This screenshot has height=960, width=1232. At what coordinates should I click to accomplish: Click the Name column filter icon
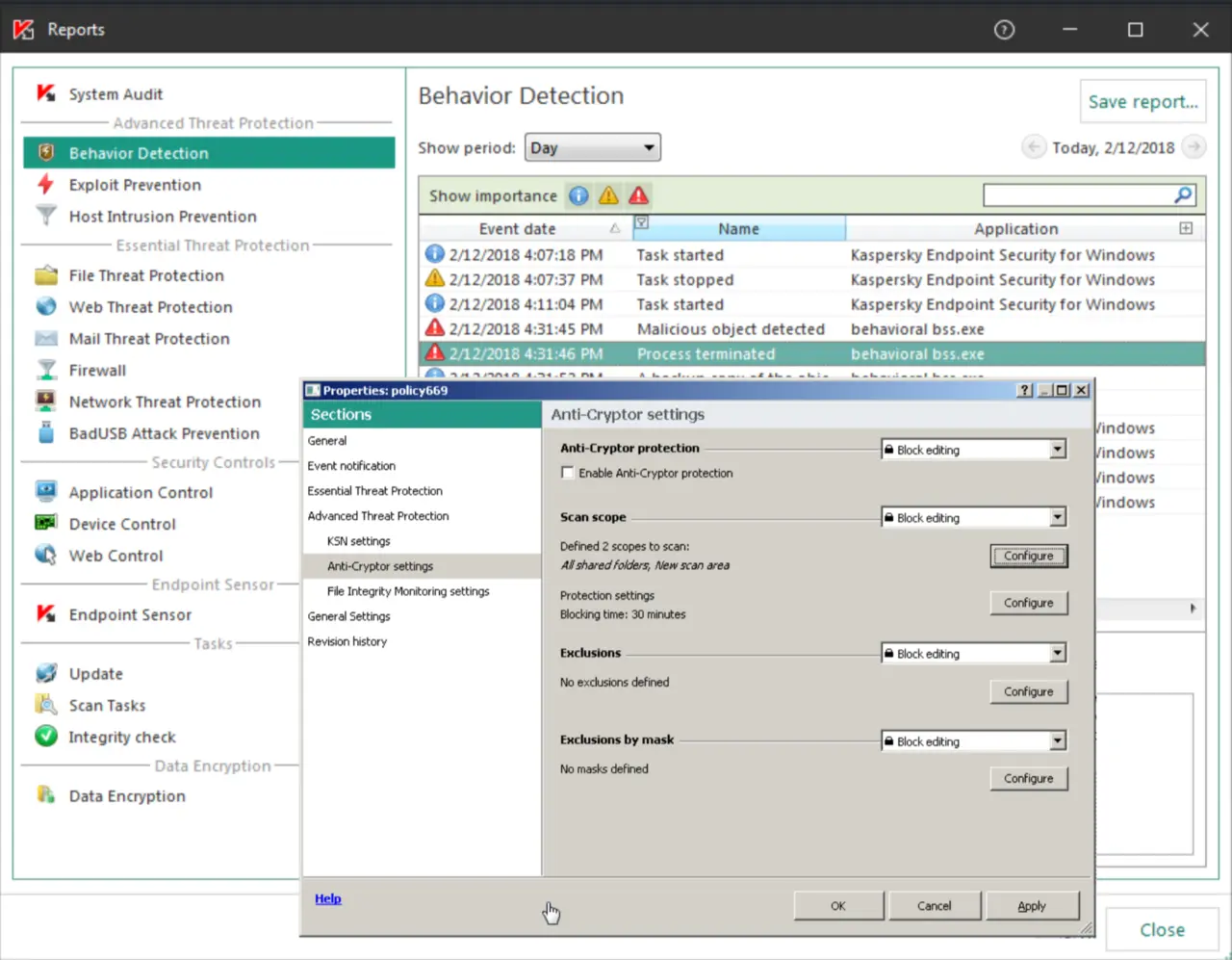pos(641,223)
